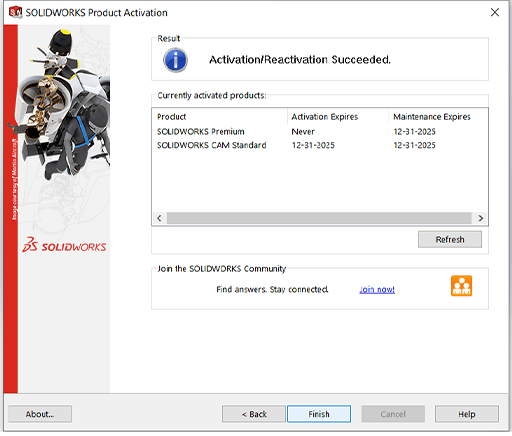Click the Maintenance Expires column header
This screenshot has width=512, height=436.
[x=438, y=117]
